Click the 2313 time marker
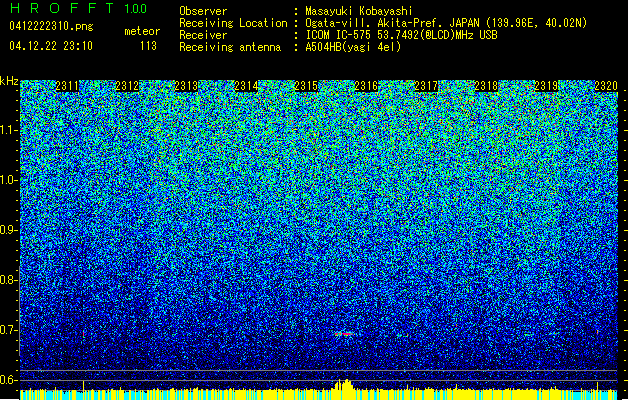The height and width of the screenshot is (400, 629). (x=186, y=86)
